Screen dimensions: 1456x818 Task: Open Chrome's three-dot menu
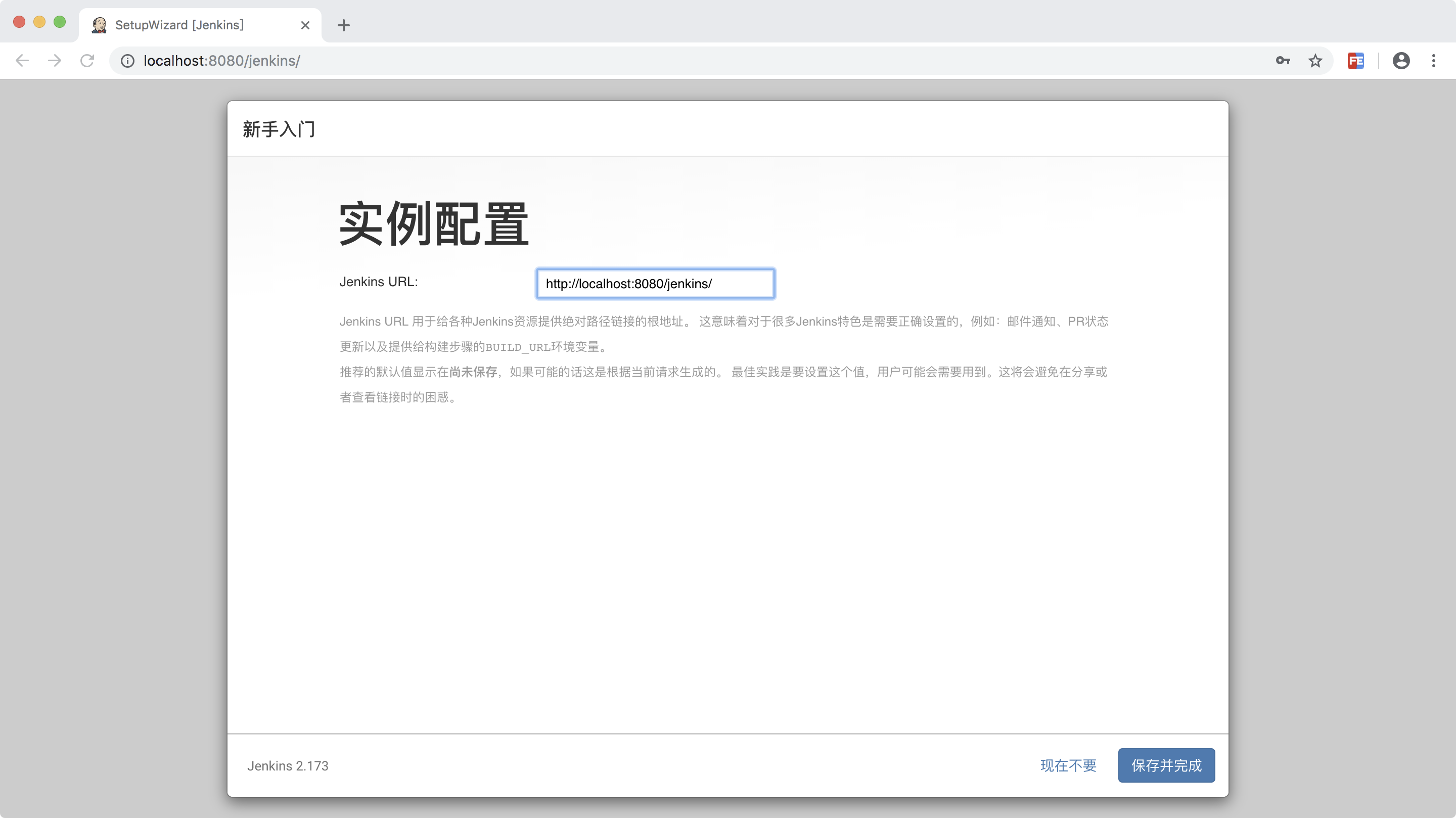[x=1433, y=61]
